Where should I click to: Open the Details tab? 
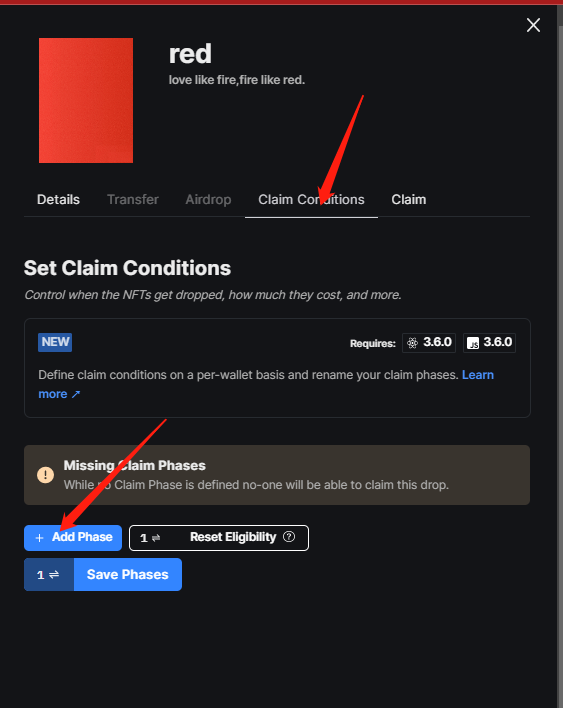point(58,200)
